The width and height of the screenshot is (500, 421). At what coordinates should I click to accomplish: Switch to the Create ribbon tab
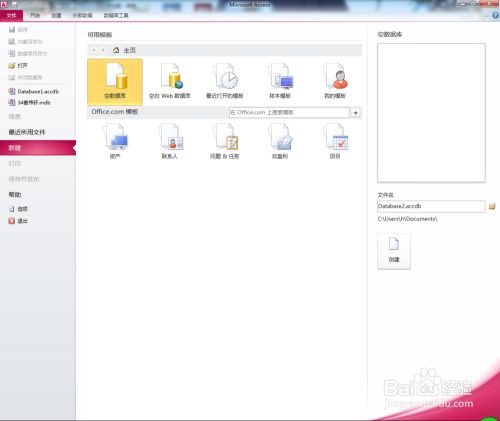tap(56, 15)
